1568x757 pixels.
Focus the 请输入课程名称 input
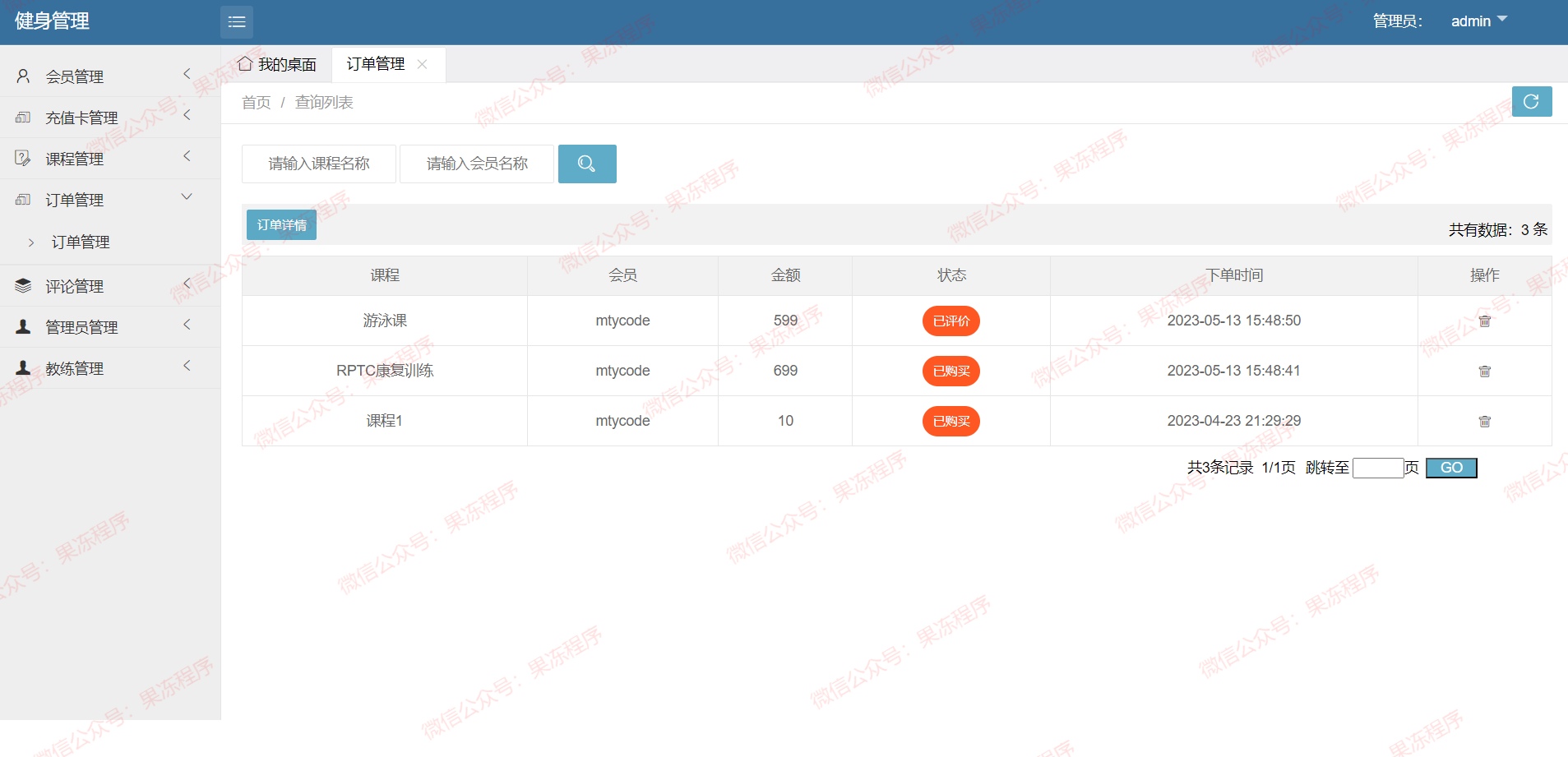(x=319, y=164)
